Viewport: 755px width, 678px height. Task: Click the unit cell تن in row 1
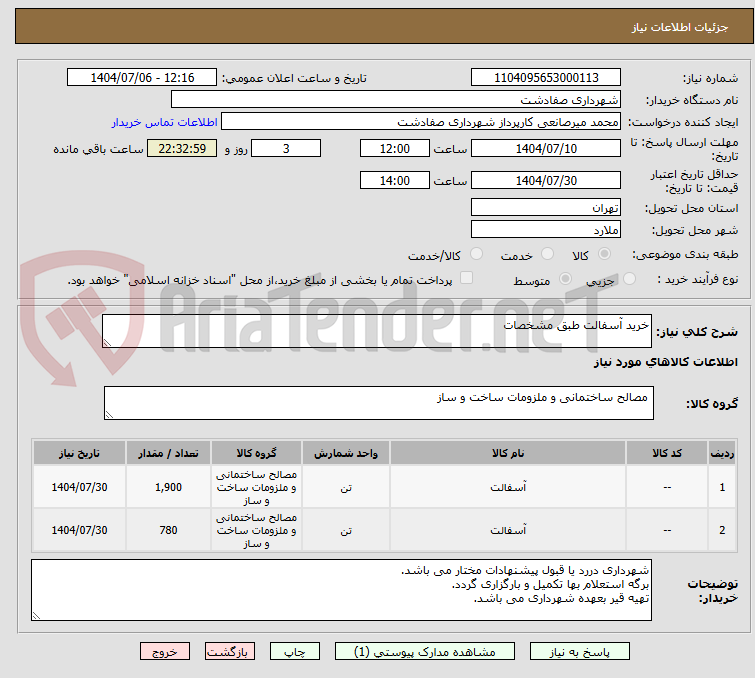click(x=346, y=488)
